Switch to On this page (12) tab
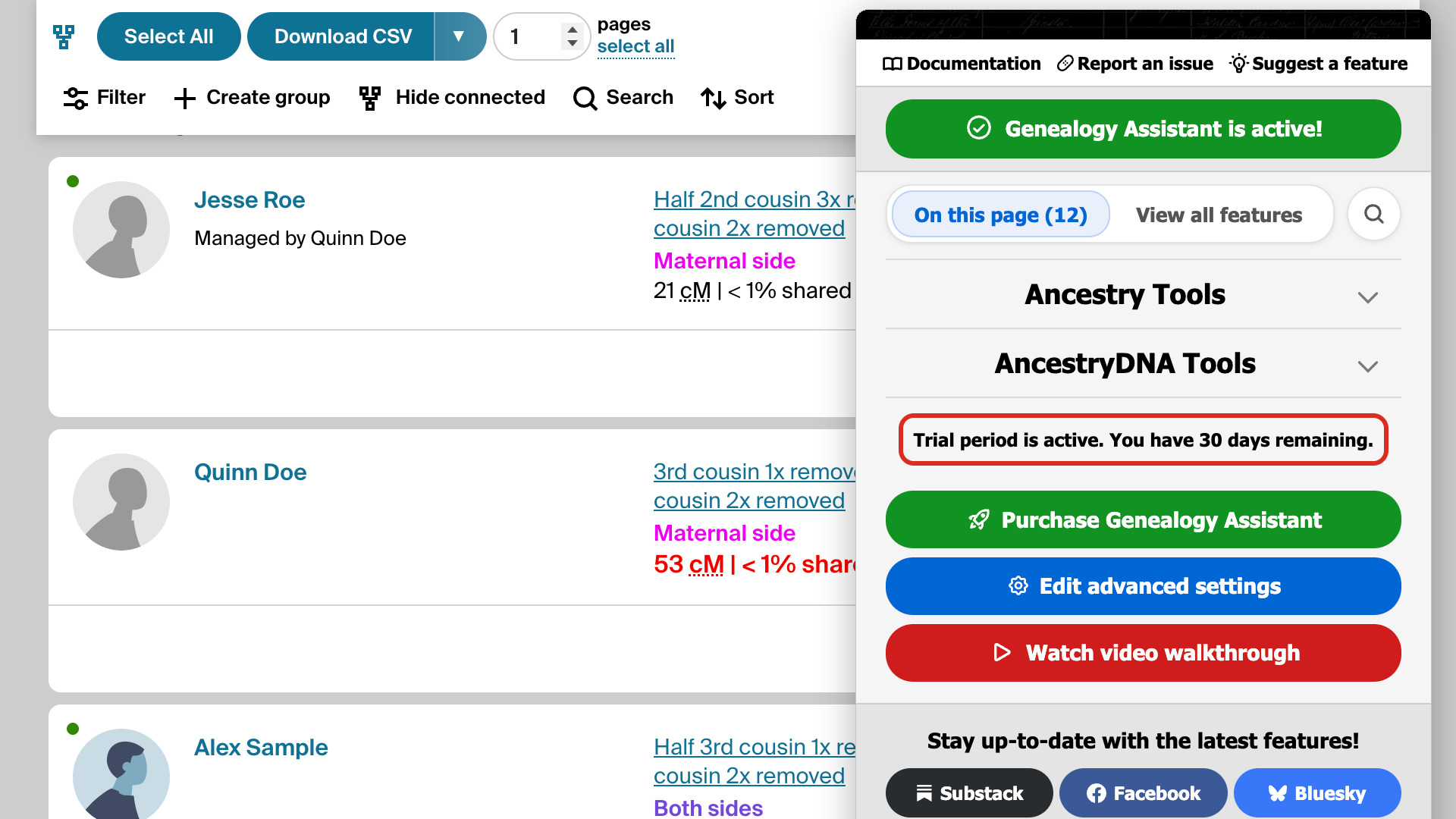Image resolution: width=1456 pixels, height=819 pixels. click(1001, 215)
